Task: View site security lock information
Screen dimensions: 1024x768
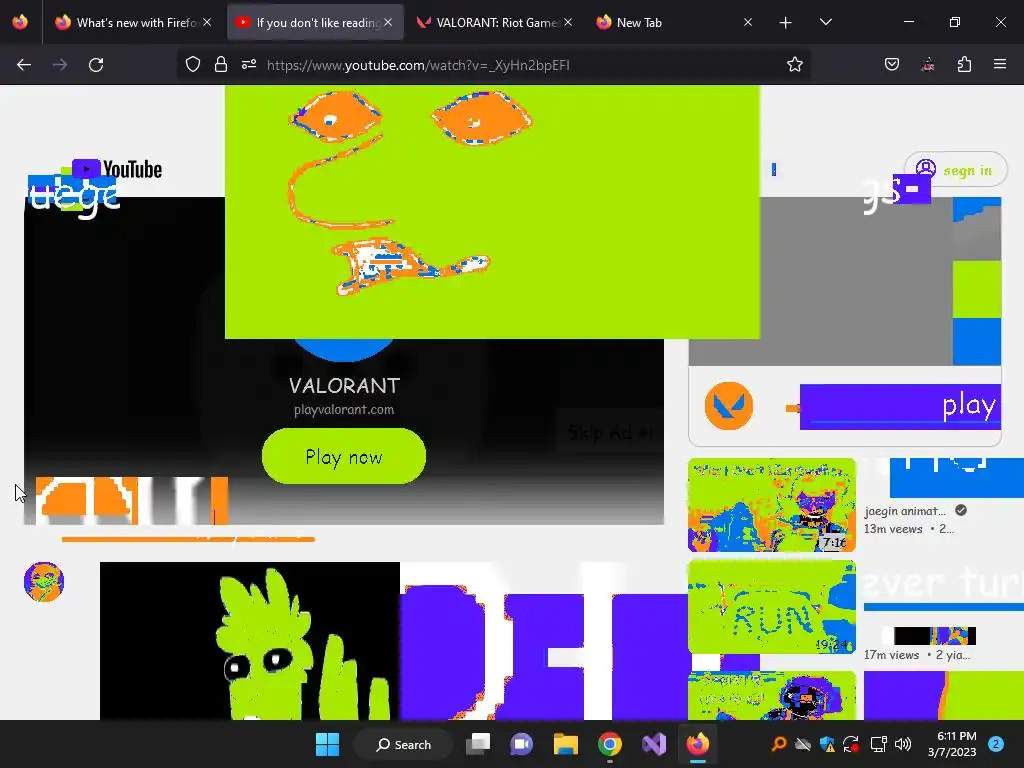Action: 221,64
